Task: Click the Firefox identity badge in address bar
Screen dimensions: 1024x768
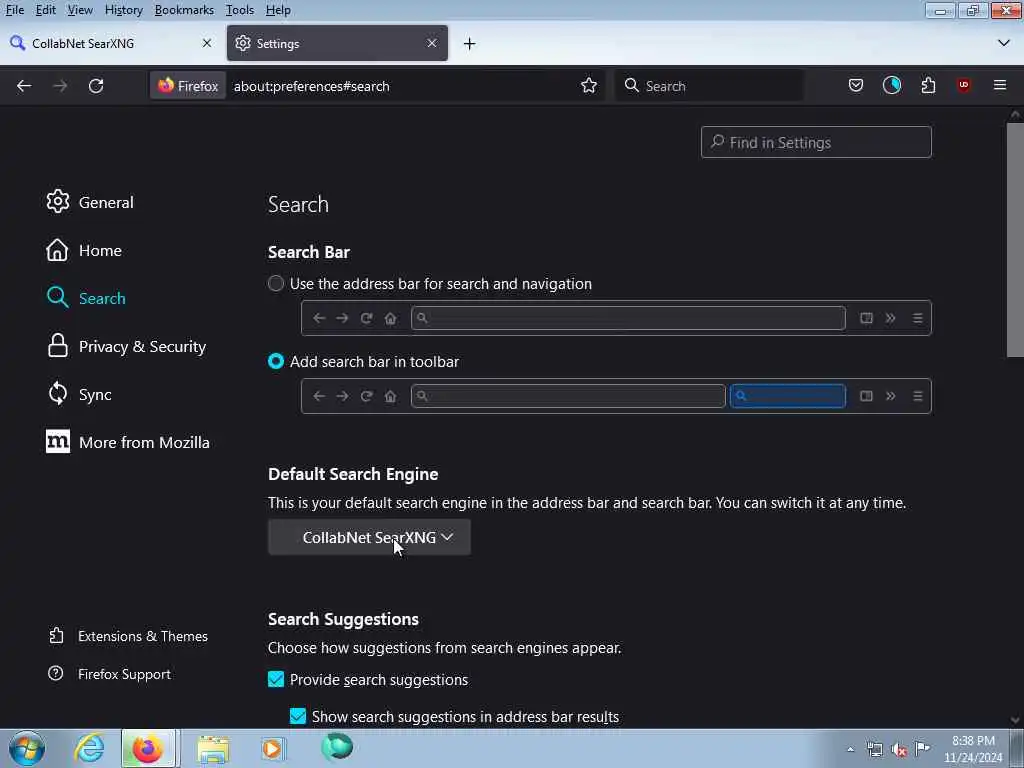Action: pos(188,86)
